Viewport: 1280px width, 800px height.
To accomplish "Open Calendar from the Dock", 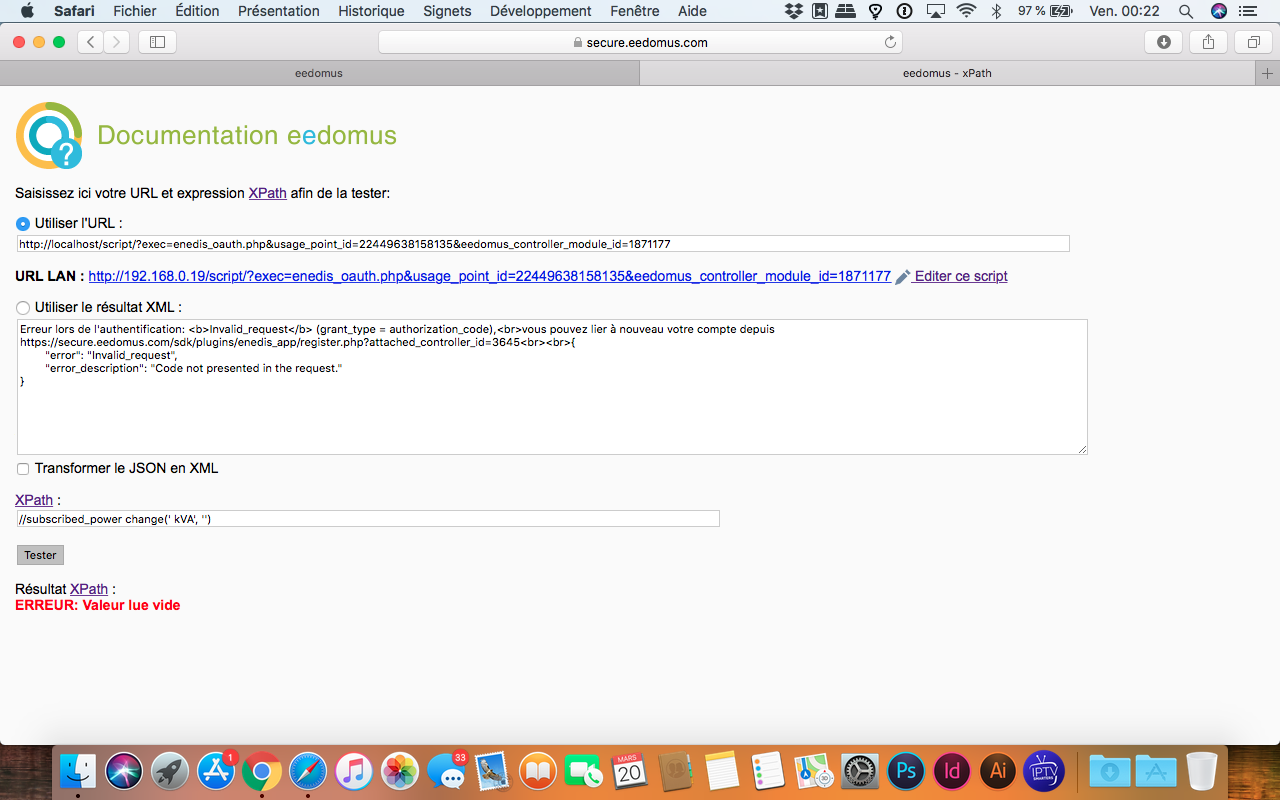I will point(630,772).
